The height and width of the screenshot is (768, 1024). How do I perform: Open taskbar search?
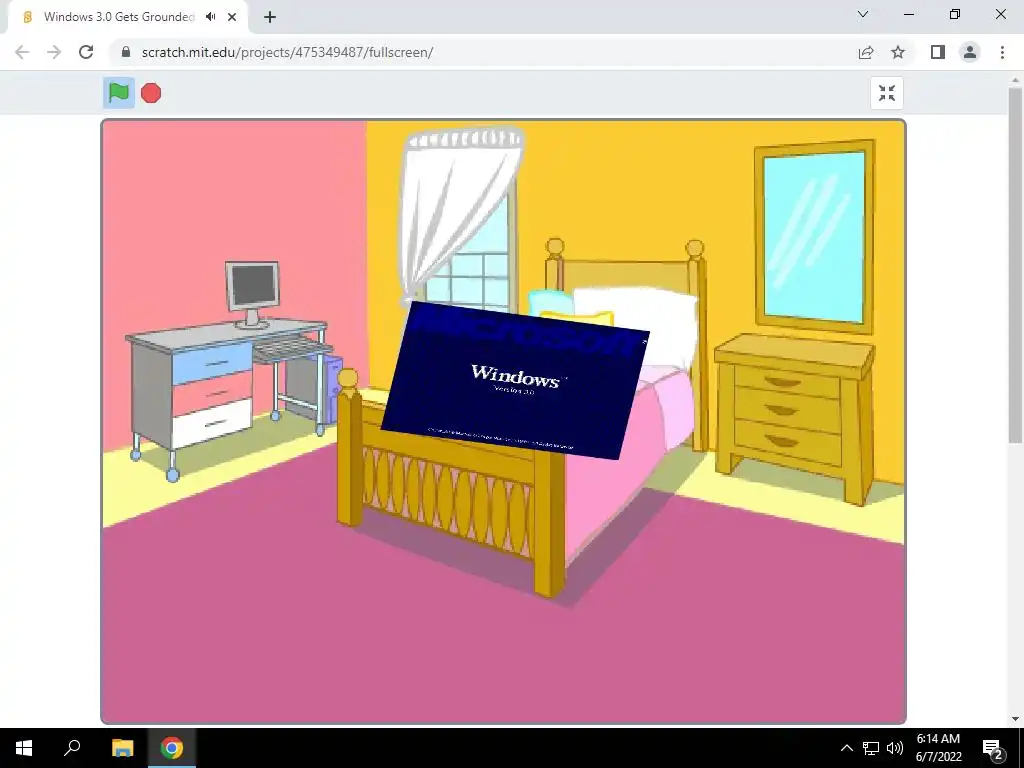click(x=72, y=748)
